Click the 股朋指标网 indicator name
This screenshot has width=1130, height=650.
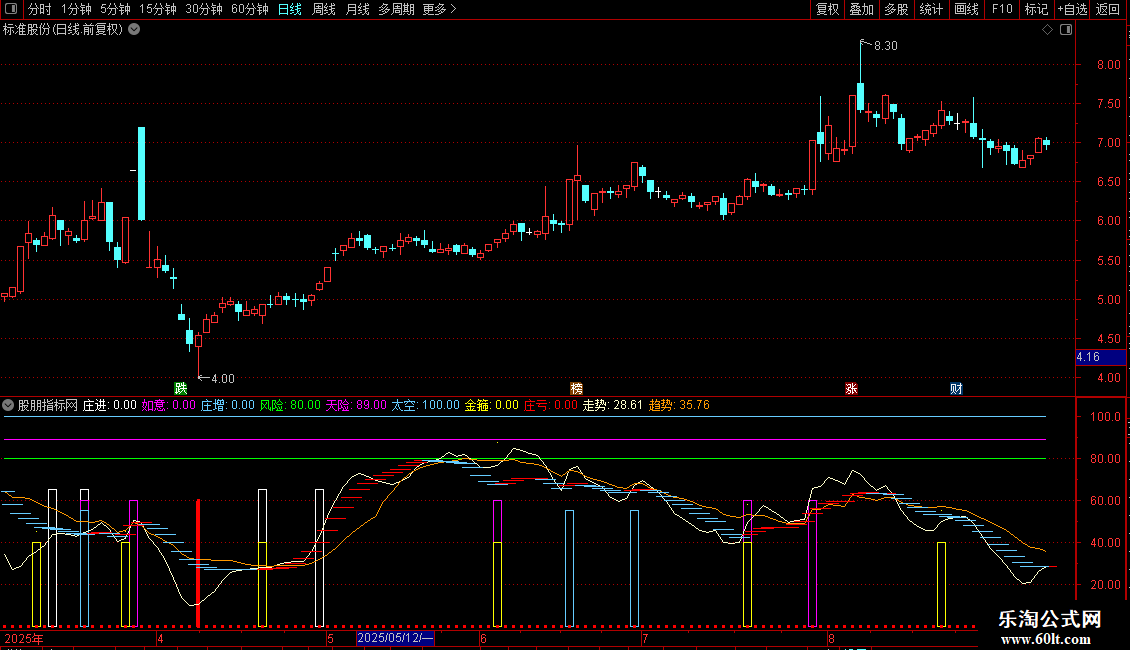(48, 405)
